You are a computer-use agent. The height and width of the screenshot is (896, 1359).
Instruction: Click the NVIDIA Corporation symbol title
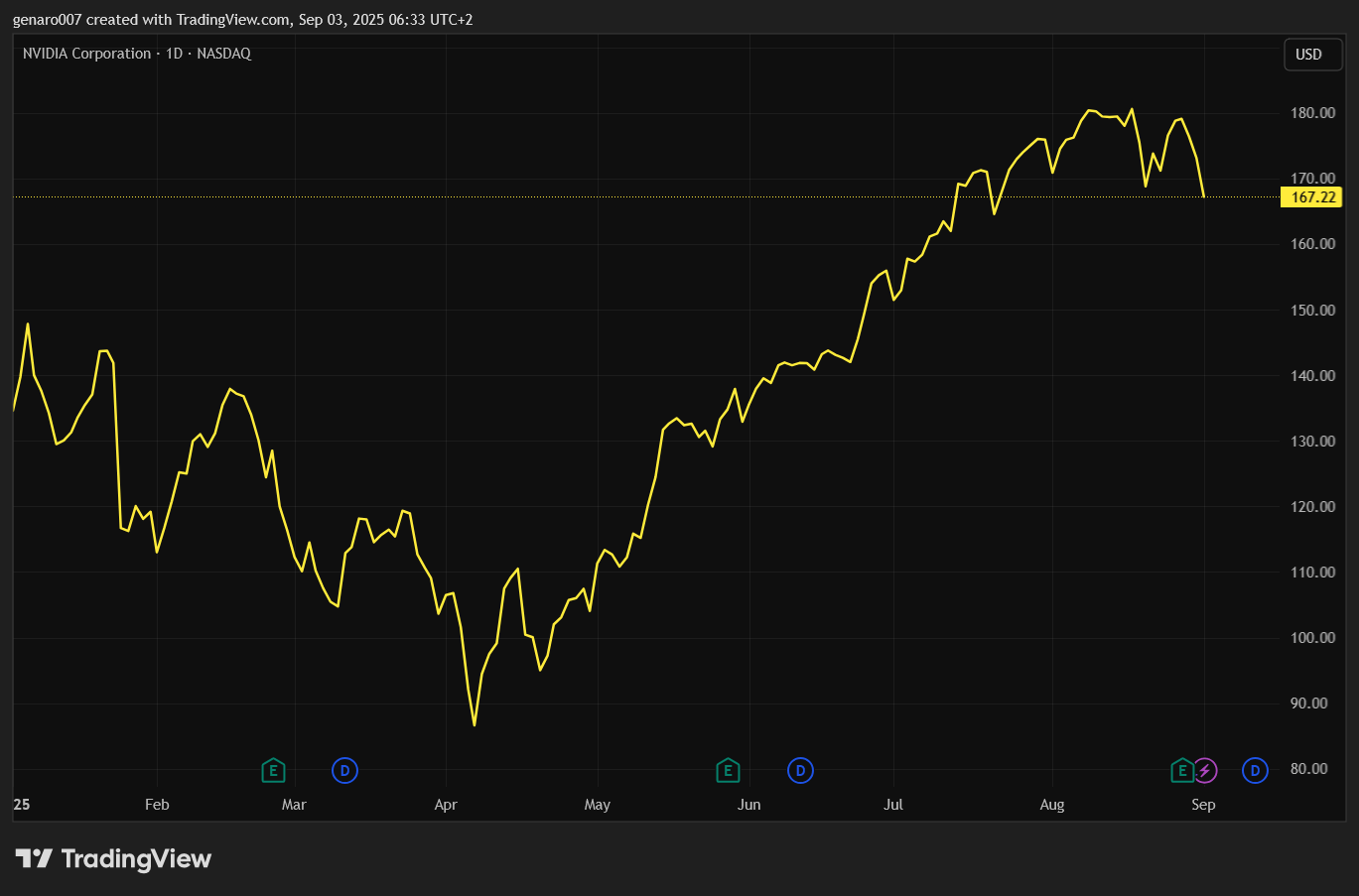pyautogui.click(x=87, y=54)
